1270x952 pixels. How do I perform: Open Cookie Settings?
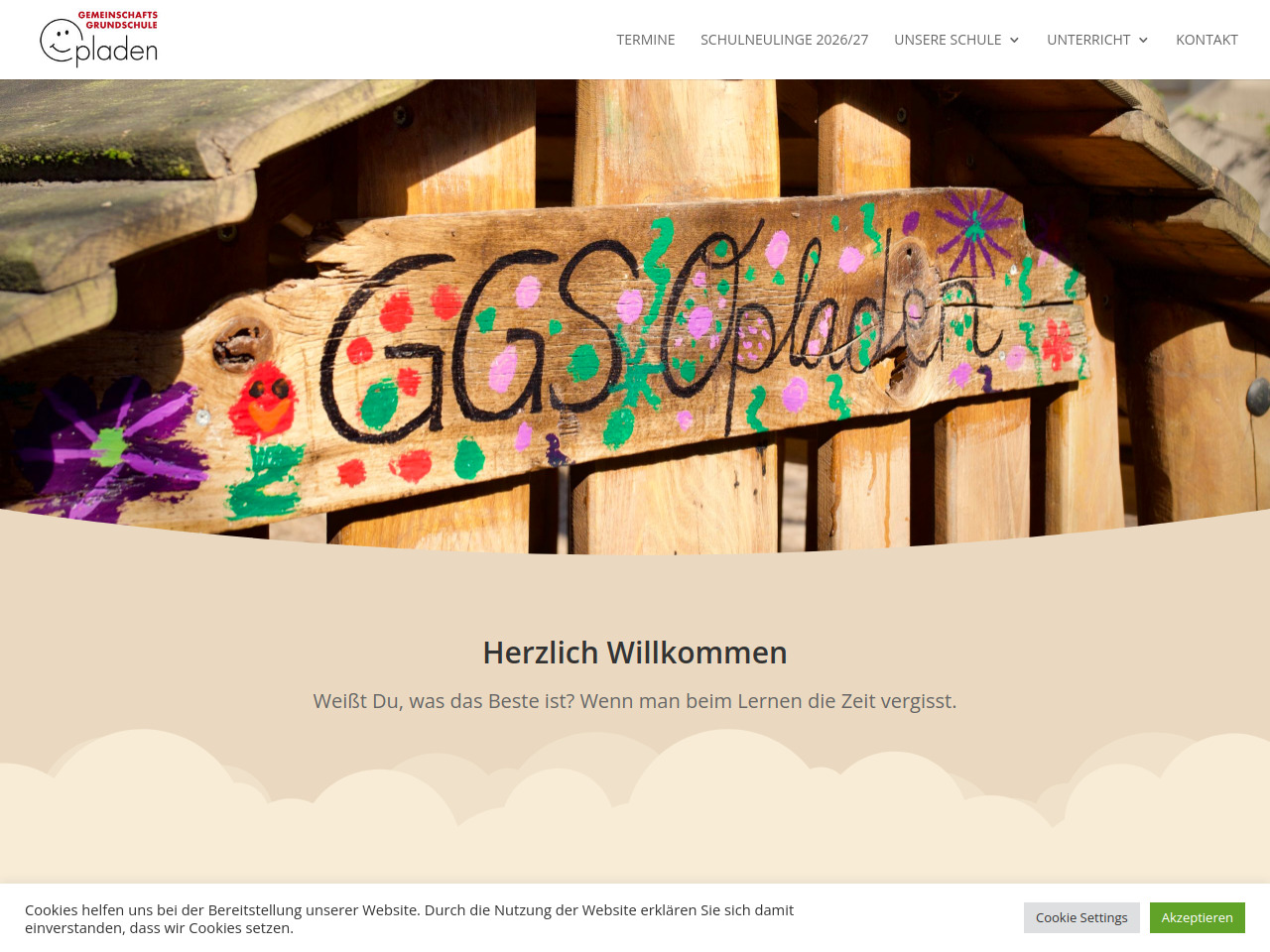[1081, 917]
